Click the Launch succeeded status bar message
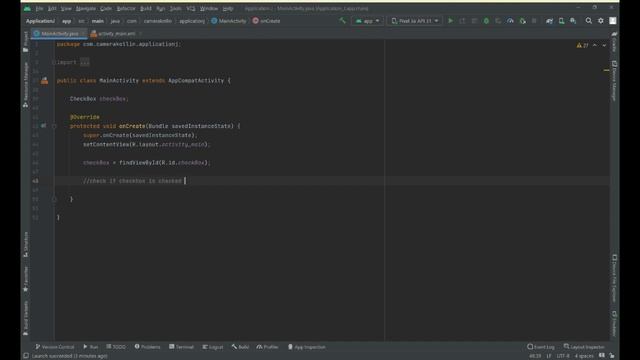Screen dimensions: 640x360 pyautogui.click(x=69, y=356)
